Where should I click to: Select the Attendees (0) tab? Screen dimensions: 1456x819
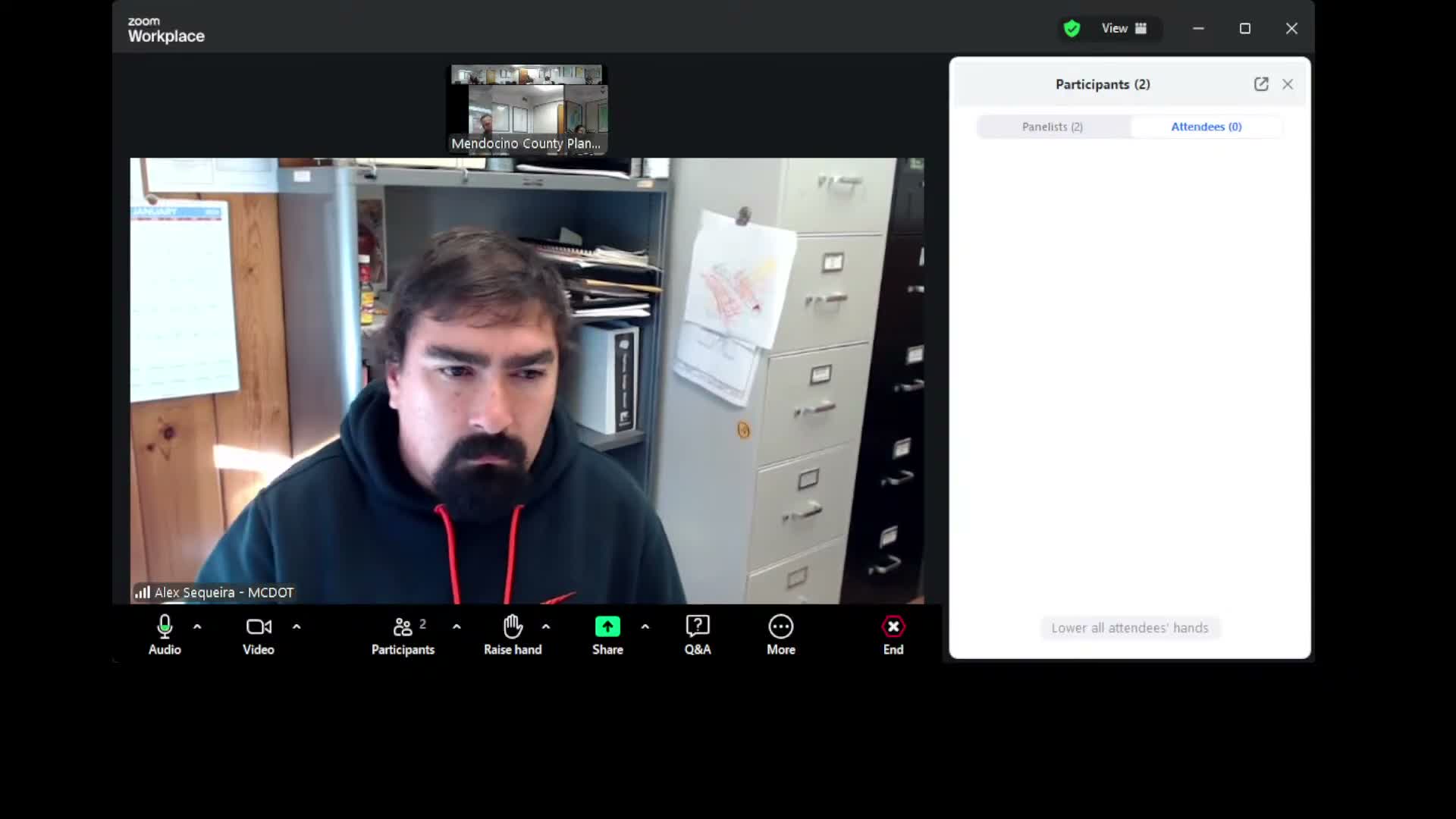1206,127
